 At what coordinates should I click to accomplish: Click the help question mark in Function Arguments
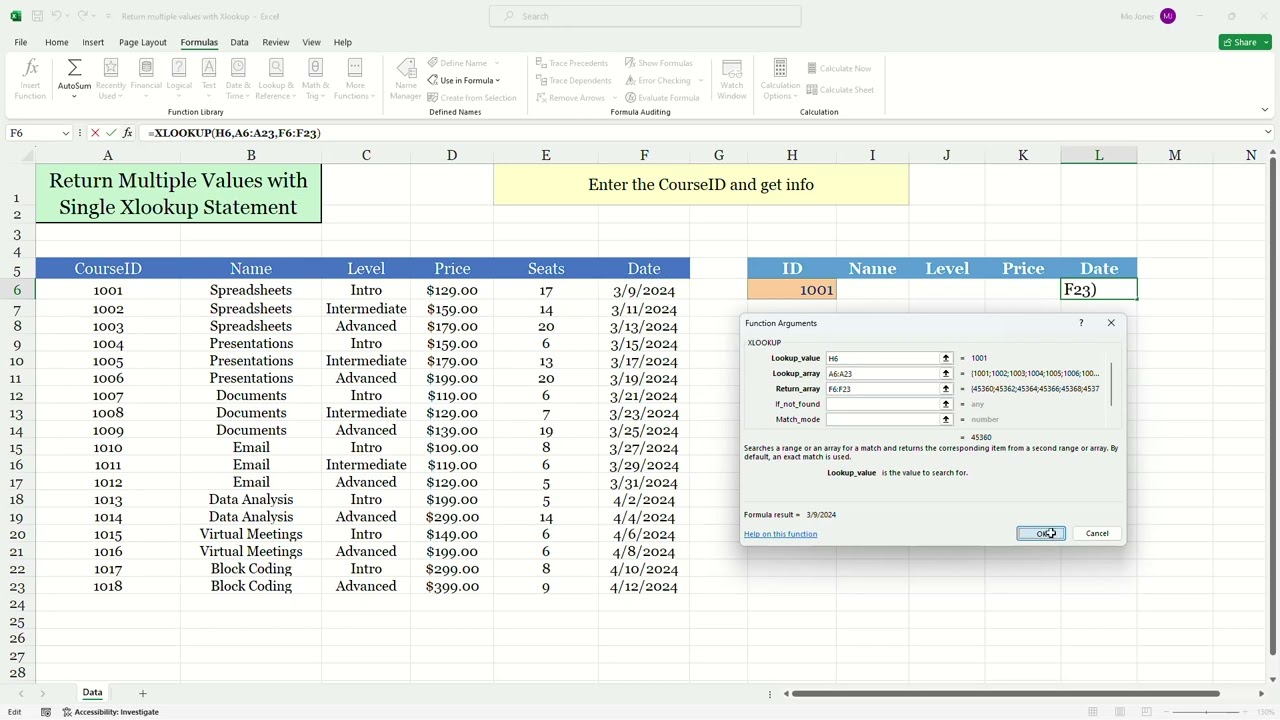(1081, 323)
